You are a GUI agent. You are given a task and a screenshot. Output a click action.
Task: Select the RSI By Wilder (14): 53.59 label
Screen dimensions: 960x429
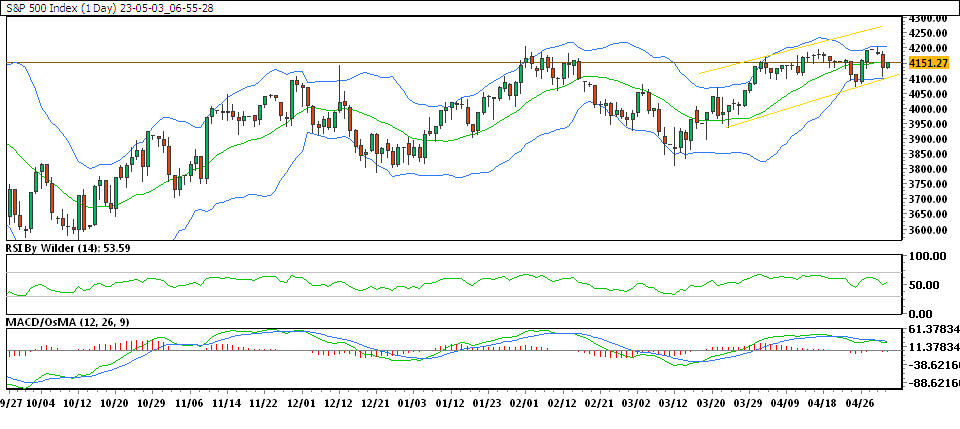point(67,248)
